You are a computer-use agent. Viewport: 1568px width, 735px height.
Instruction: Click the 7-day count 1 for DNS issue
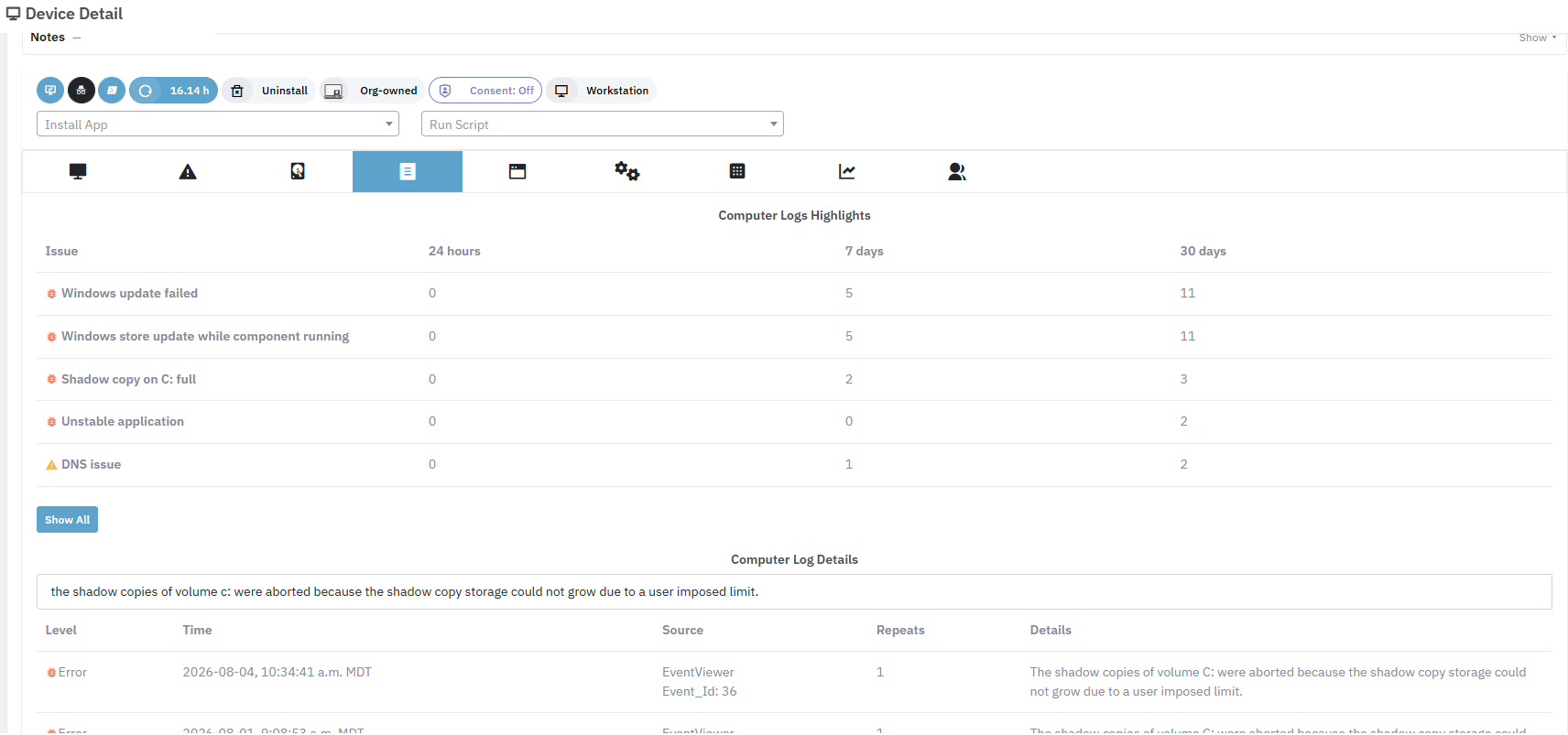849,464
